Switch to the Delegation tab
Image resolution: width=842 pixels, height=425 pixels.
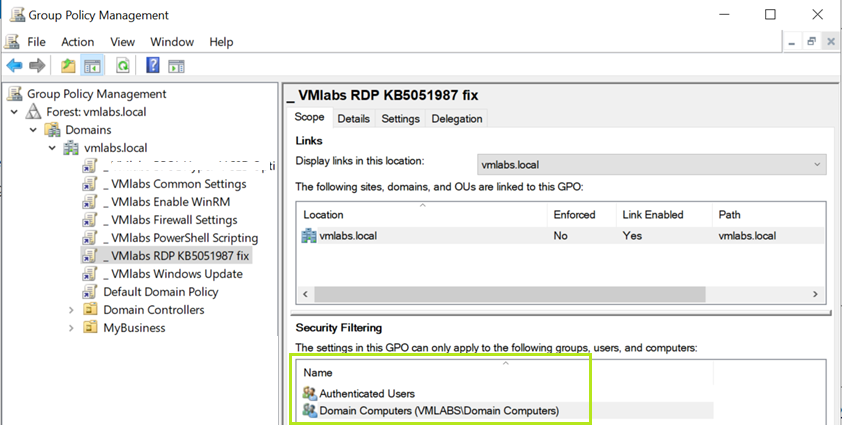[x=456, y=119]
